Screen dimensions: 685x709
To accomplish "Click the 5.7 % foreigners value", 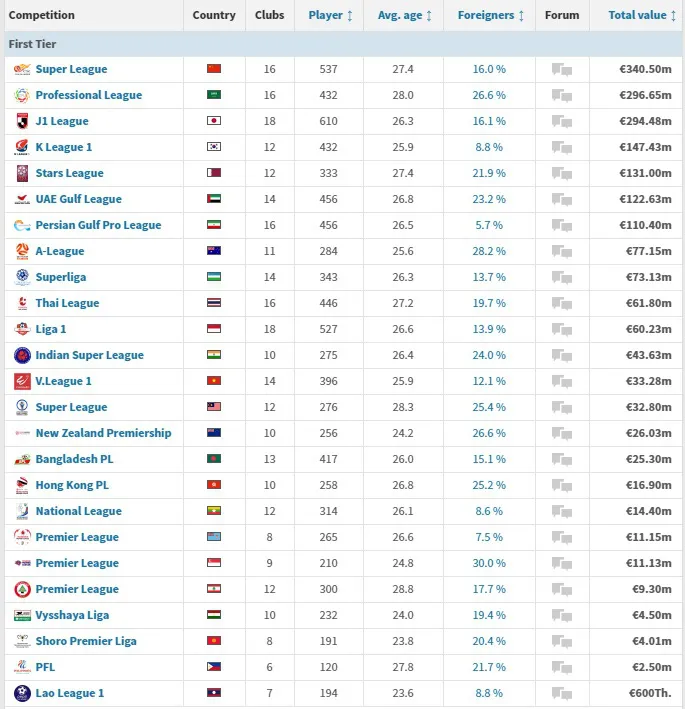I will [x=489, y=225].
